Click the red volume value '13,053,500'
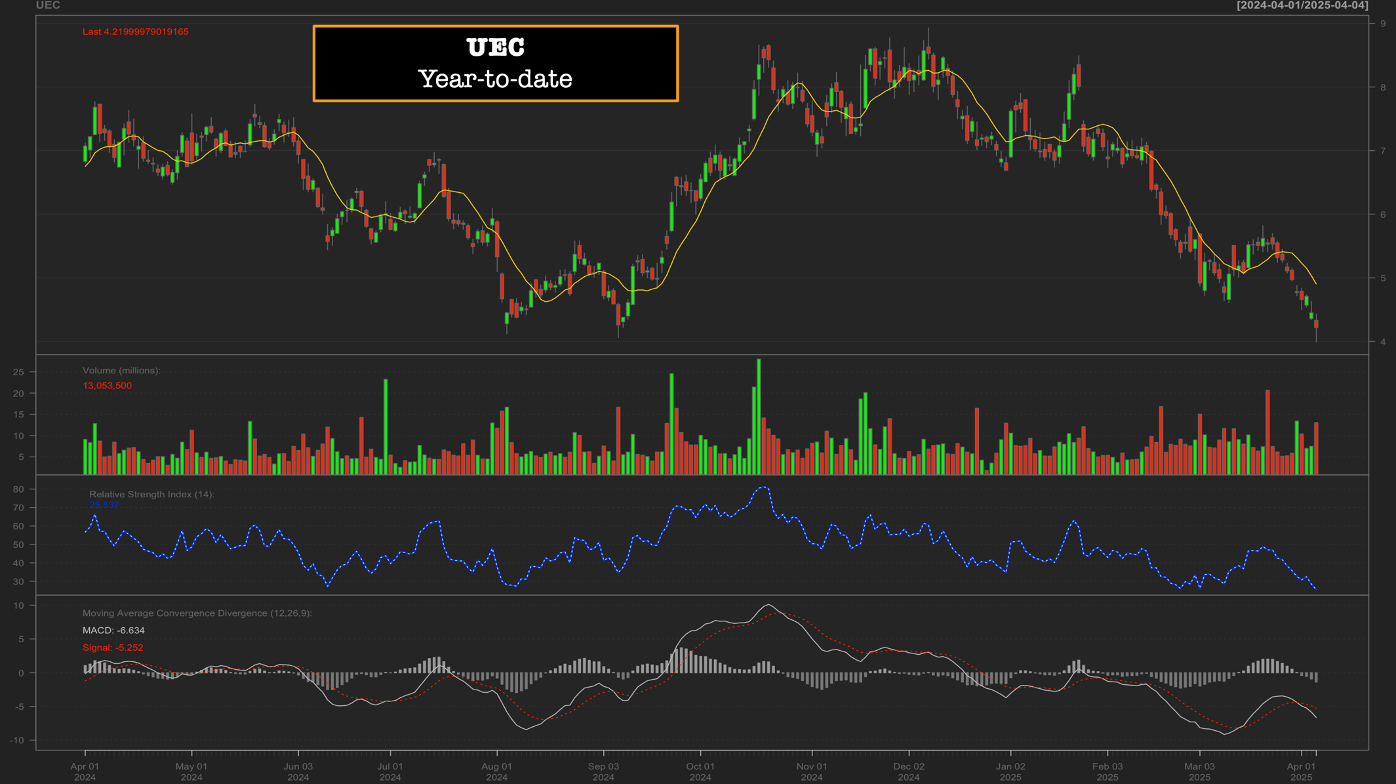 click(x=107, y=385)
